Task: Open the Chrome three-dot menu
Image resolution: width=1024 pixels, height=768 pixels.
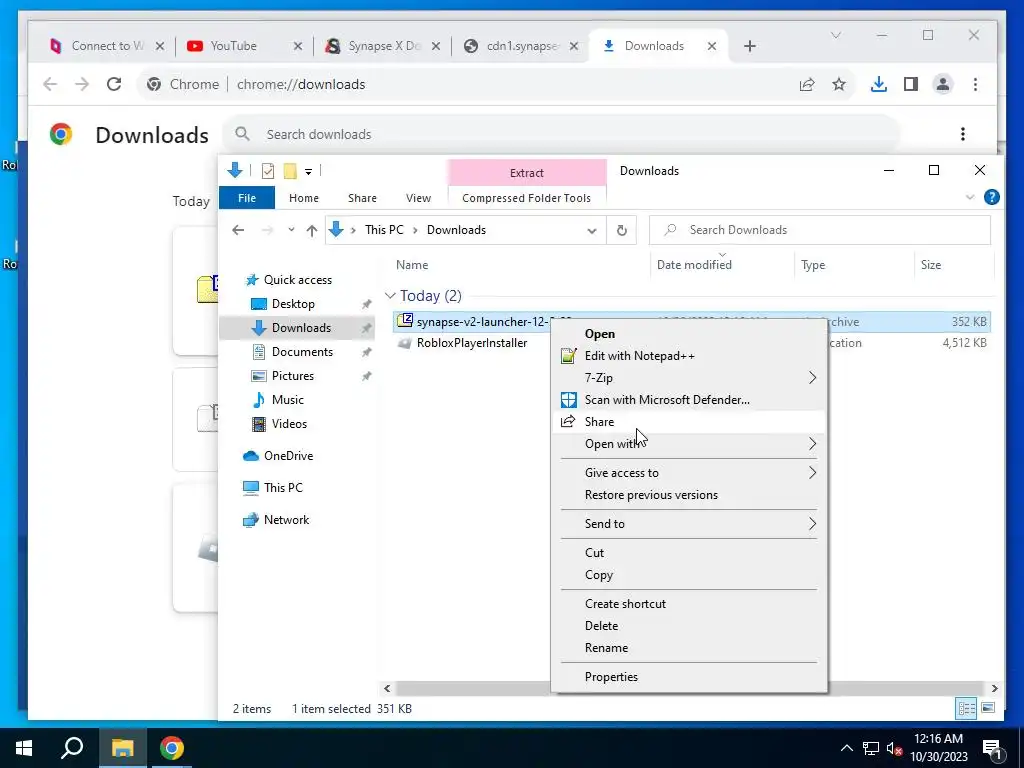Action: 975,84
